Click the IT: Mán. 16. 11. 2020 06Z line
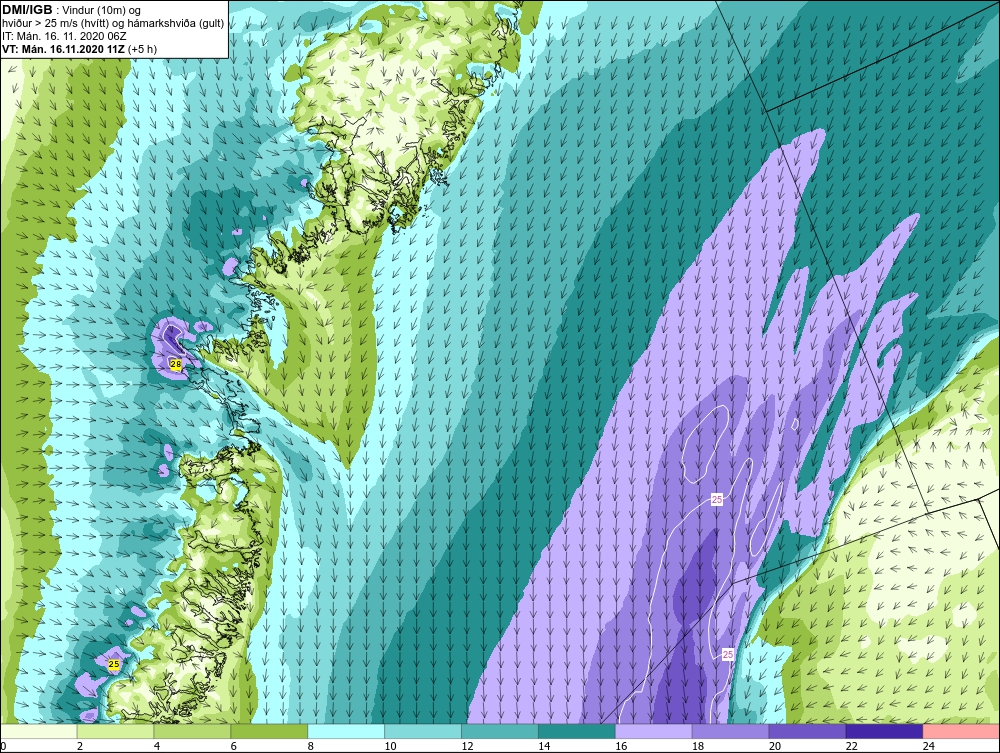1000x753 pixels. coord(64,36)
